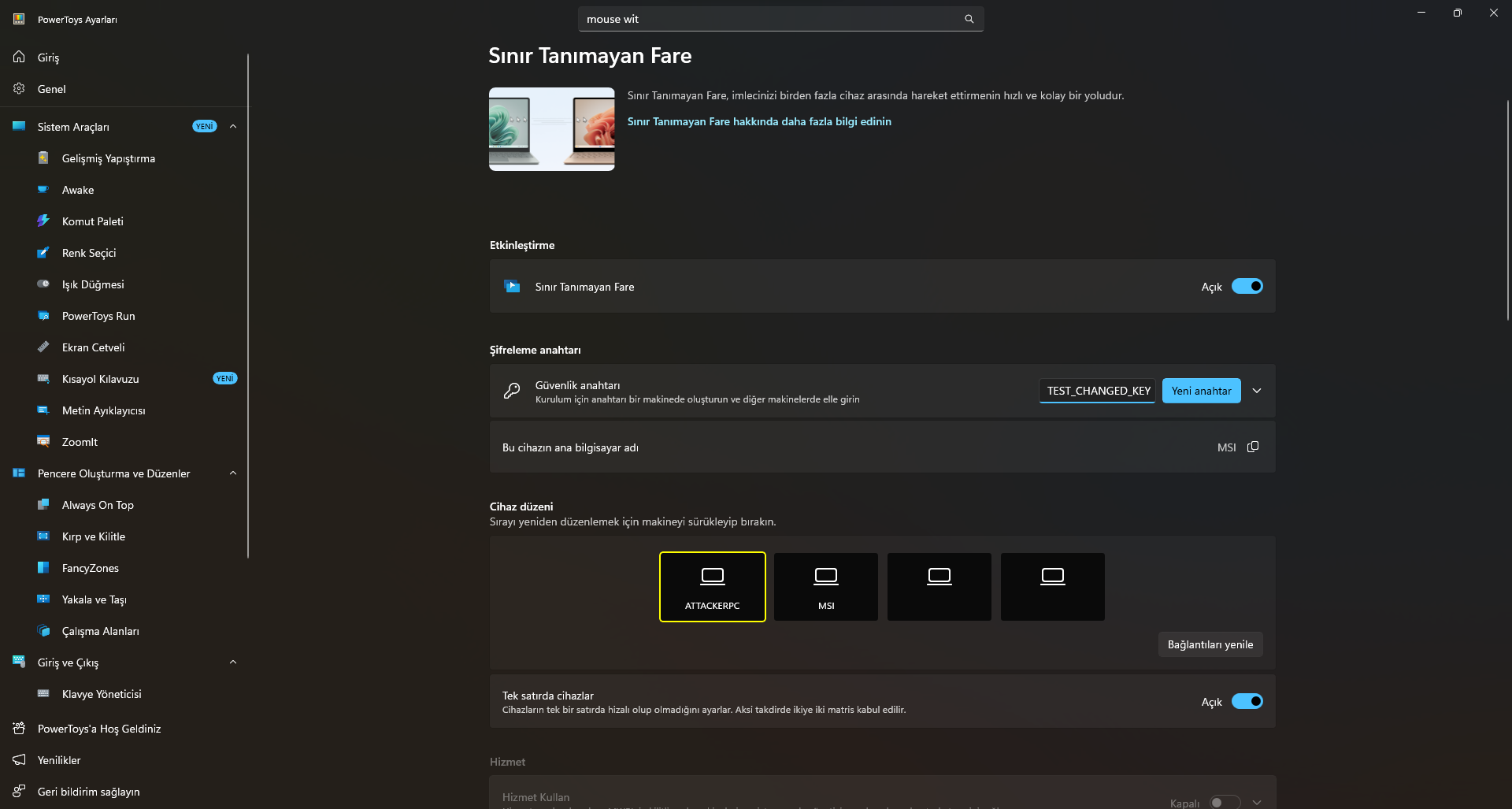Toggle Tek satırda cihazlar switch

click(x=1247, y=701)
